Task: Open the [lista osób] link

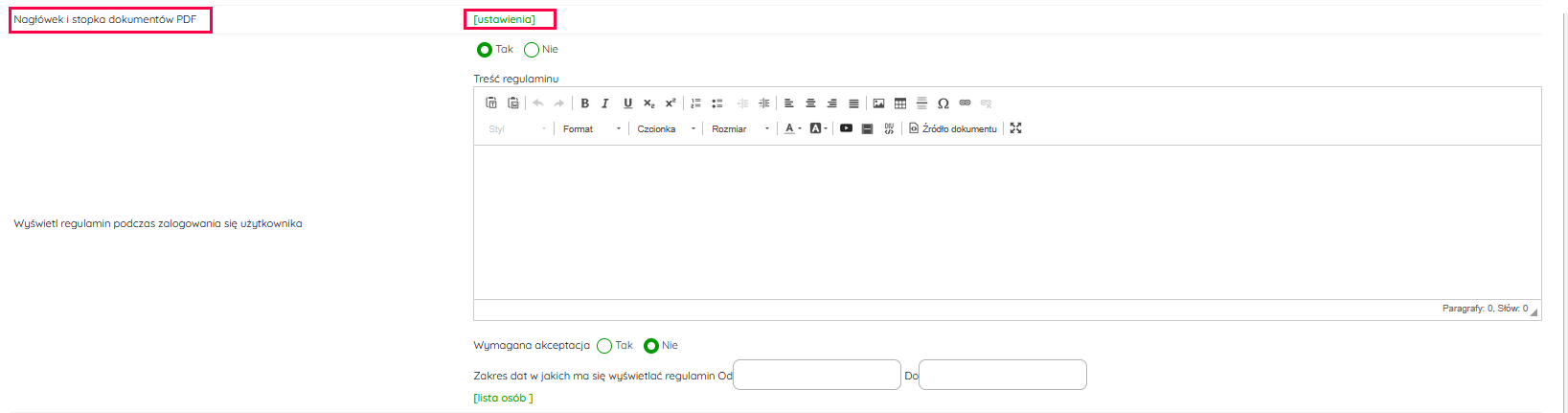Action: click(x=503, y=399)
